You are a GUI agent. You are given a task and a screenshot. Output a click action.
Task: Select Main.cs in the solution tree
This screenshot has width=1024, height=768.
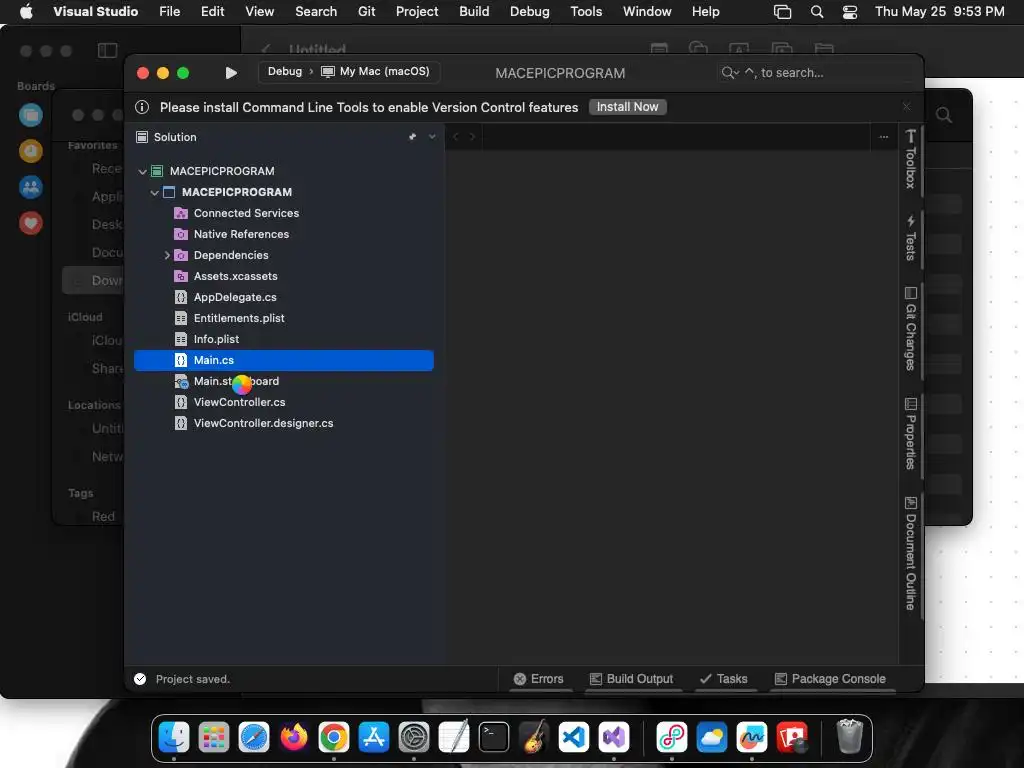tap(283, 360)
